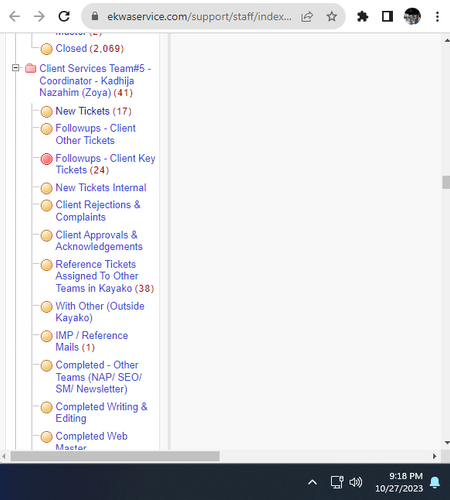Click the horizontal scrollbar left arrow
Image resolution: width=450 pixels, height=500 pixels.
4,456
